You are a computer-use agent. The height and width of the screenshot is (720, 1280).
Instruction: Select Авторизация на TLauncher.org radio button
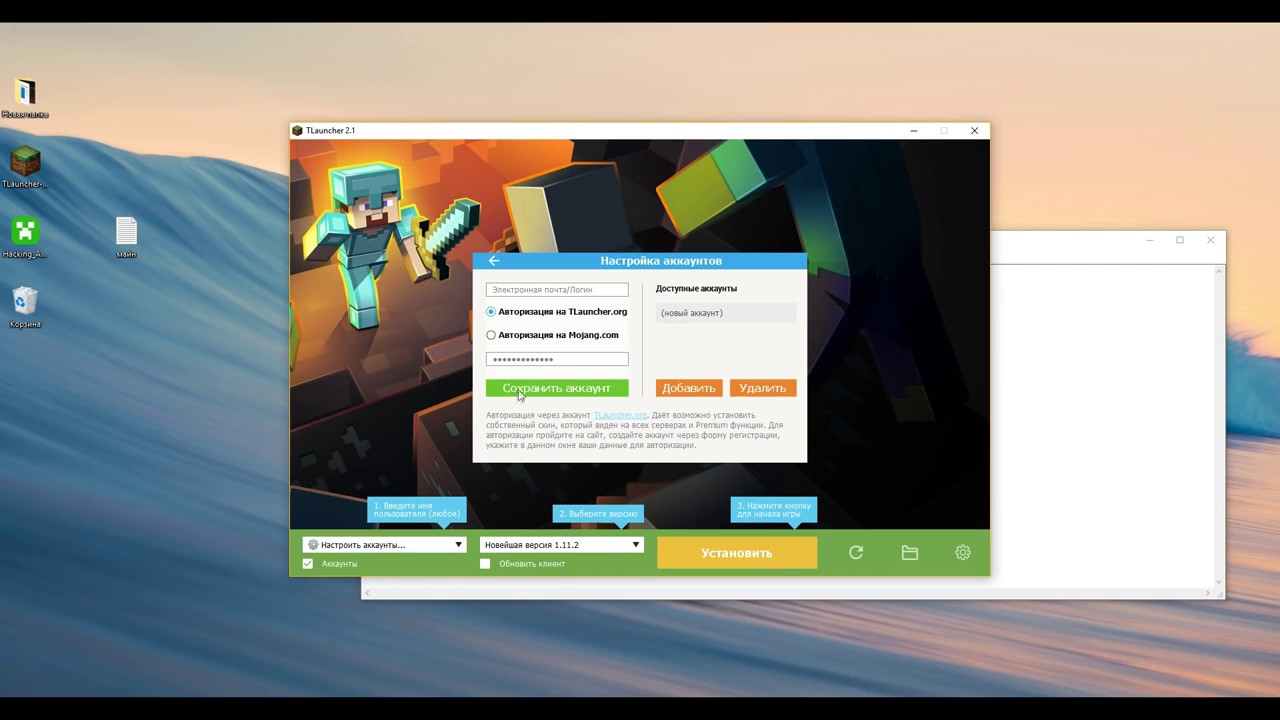[491, 312]
